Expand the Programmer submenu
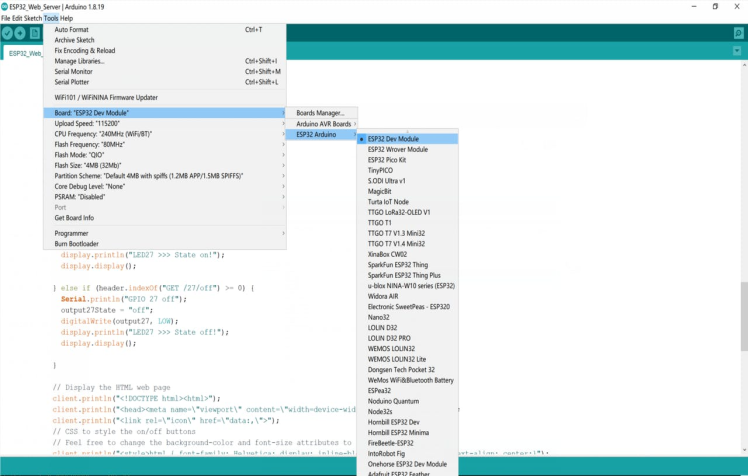This screenshot has width=748, height=476. [x=72, y=233]
